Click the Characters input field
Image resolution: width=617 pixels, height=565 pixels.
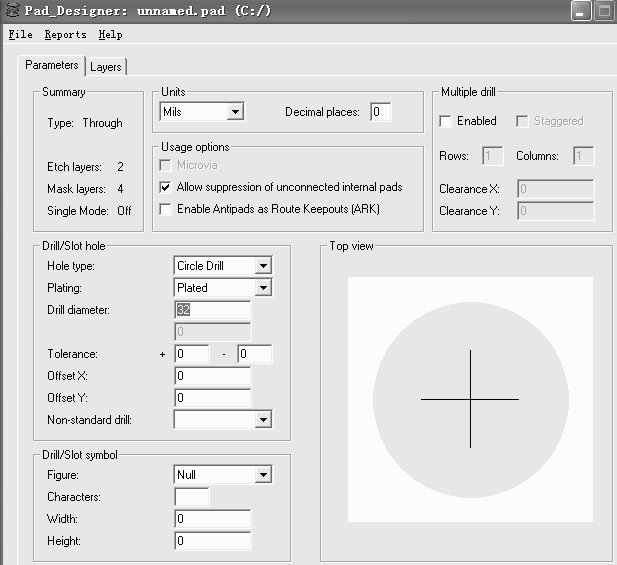pos(192,497)
